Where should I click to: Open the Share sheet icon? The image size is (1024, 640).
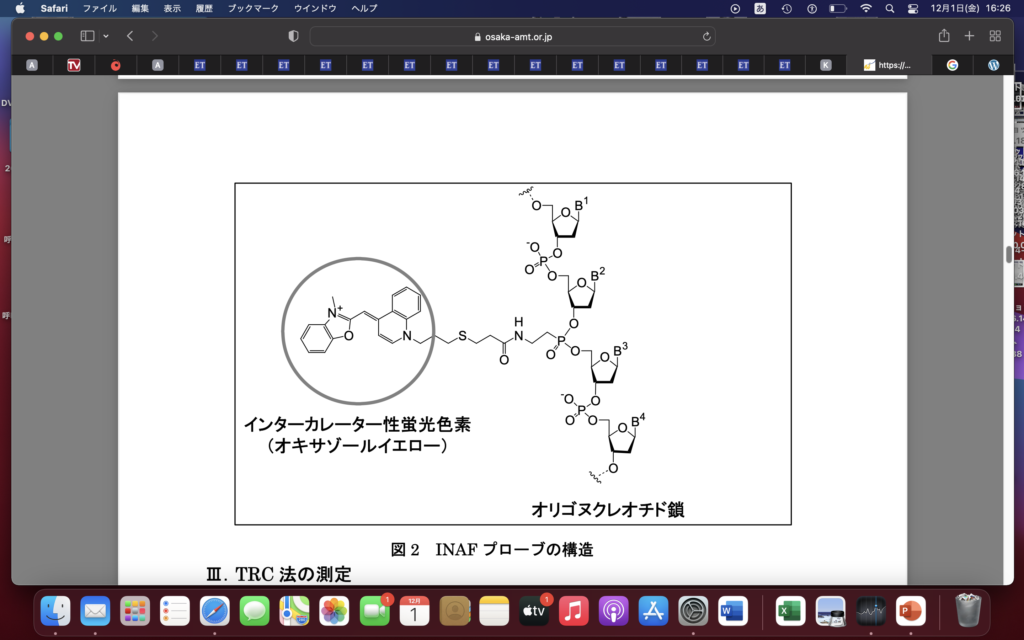pos(944,36)
